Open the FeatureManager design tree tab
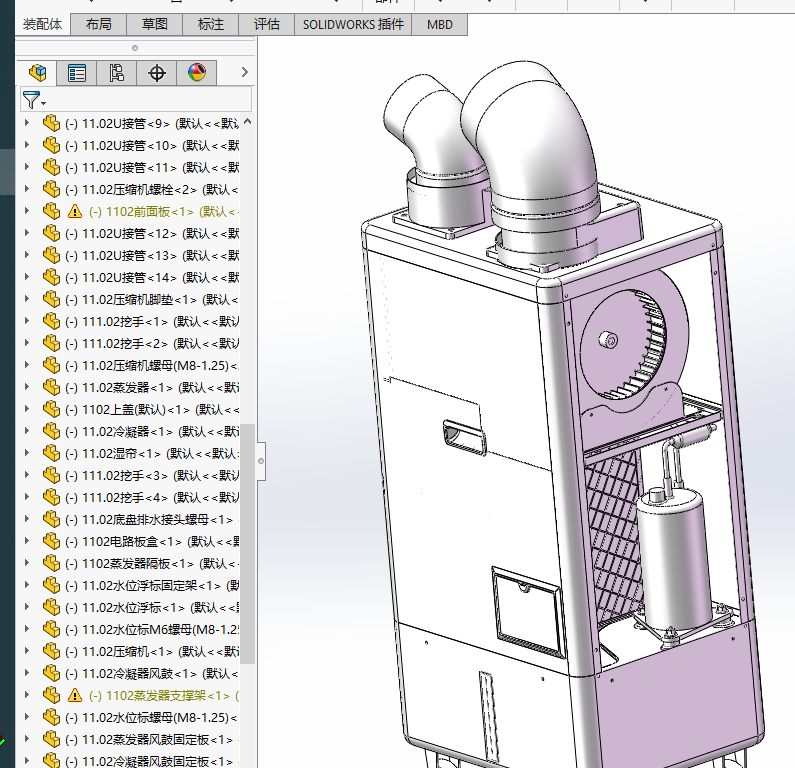 [38, 72]
